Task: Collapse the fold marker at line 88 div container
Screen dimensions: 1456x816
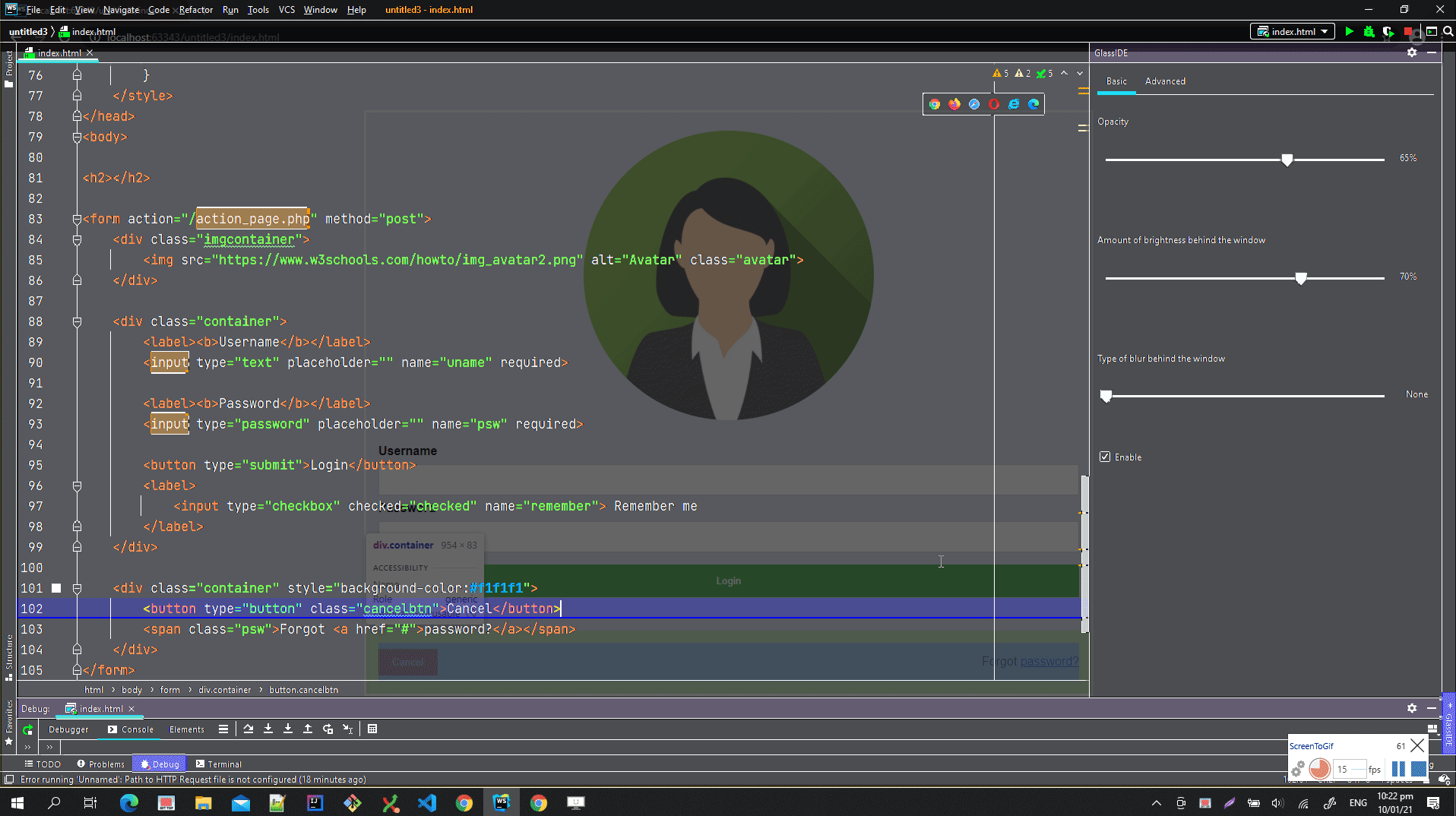Action: 77,321
